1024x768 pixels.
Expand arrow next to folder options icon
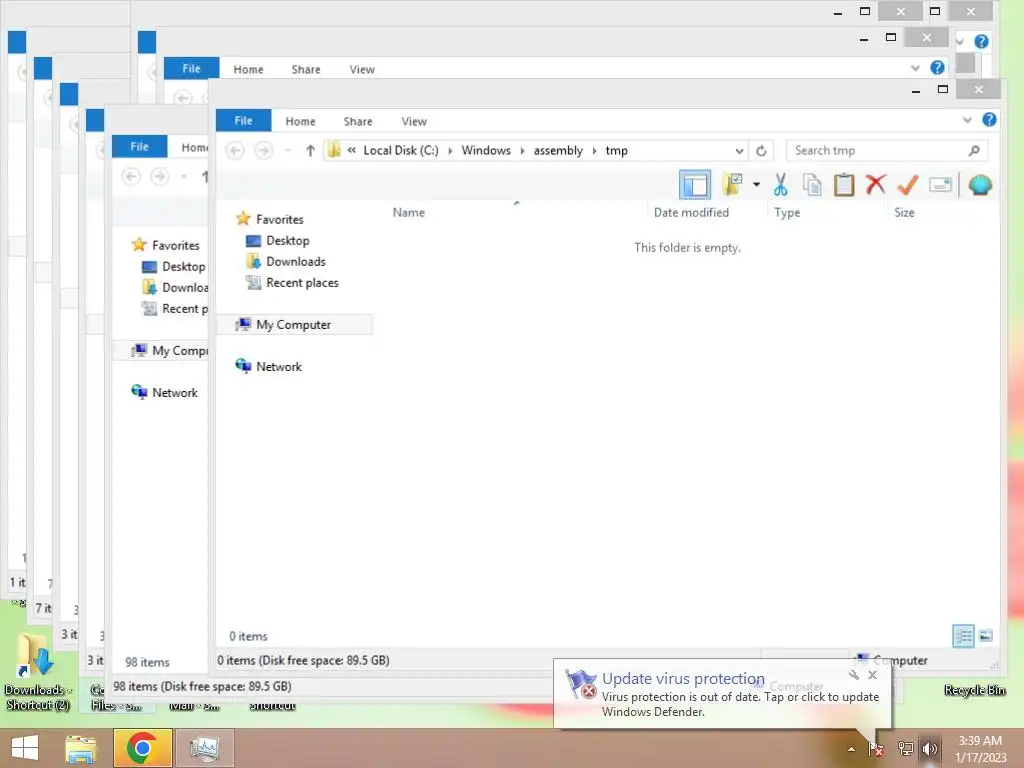756,185
